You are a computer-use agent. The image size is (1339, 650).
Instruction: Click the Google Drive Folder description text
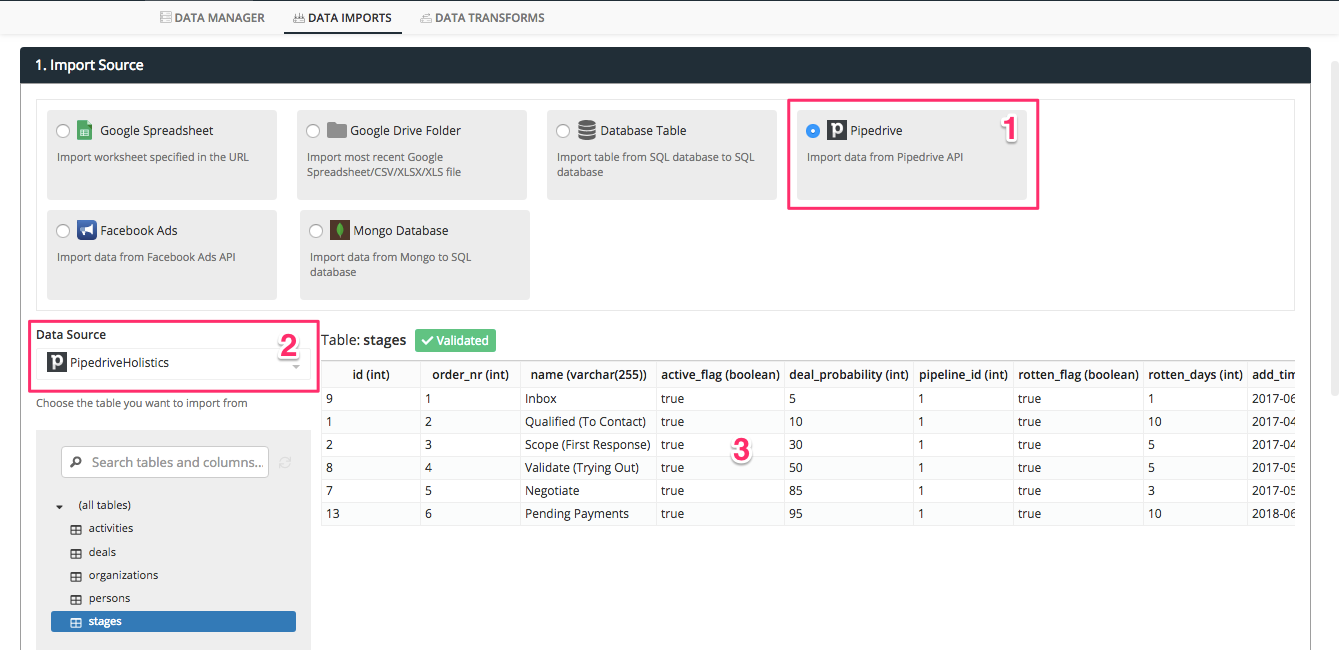pos(385,165)
